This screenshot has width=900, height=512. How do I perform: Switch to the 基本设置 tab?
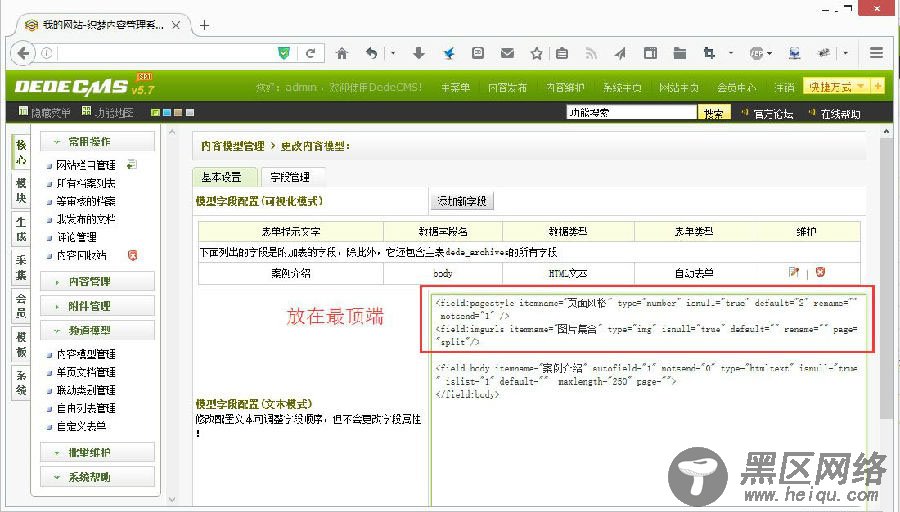(x=225, y=177)
